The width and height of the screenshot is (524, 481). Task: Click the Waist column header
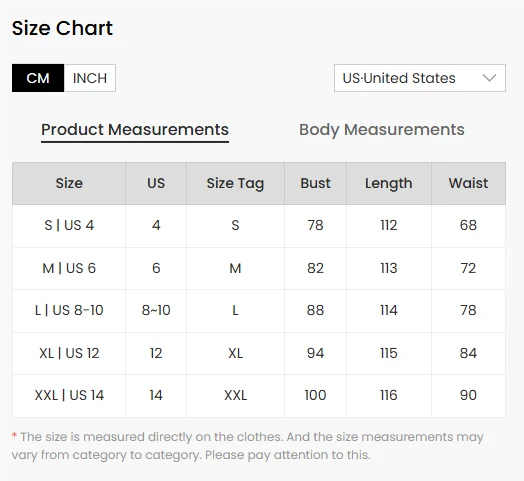coord(468,184)
